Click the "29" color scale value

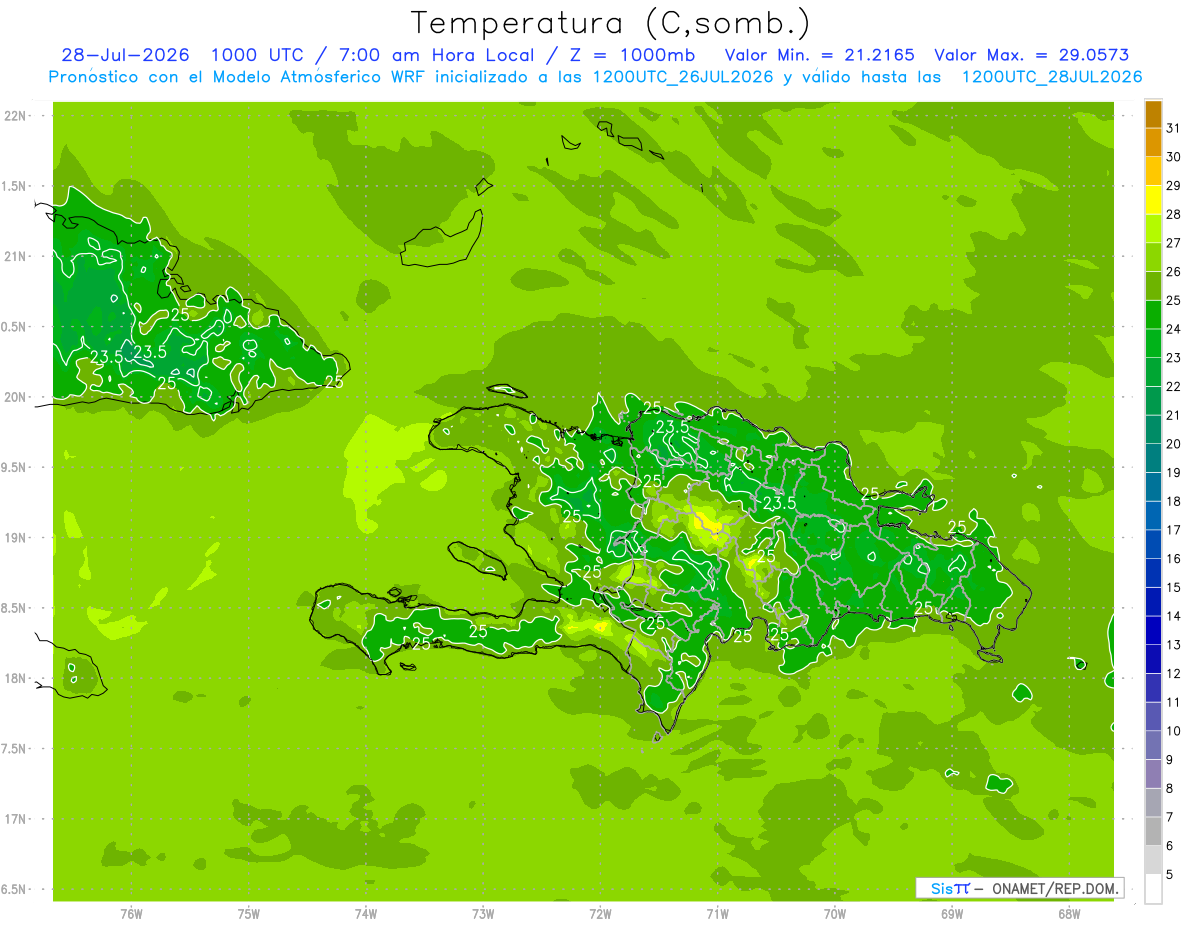1174,185
